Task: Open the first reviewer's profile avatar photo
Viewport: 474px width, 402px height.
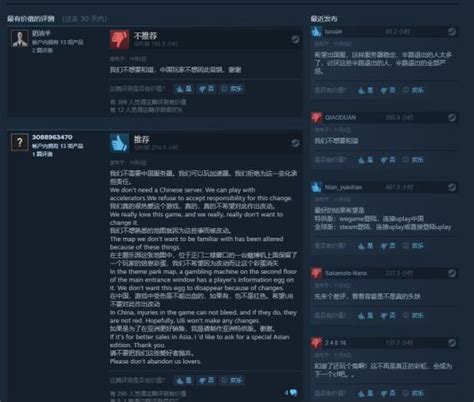Action: (20, 39)
